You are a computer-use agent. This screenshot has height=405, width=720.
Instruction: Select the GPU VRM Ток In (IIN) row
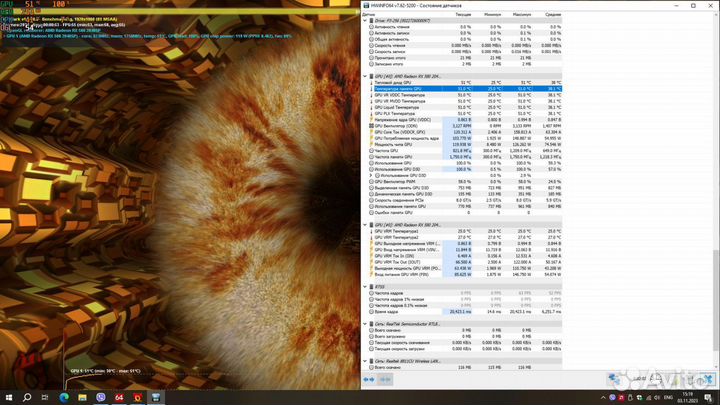pyautogui.click(x=465, y=256)
